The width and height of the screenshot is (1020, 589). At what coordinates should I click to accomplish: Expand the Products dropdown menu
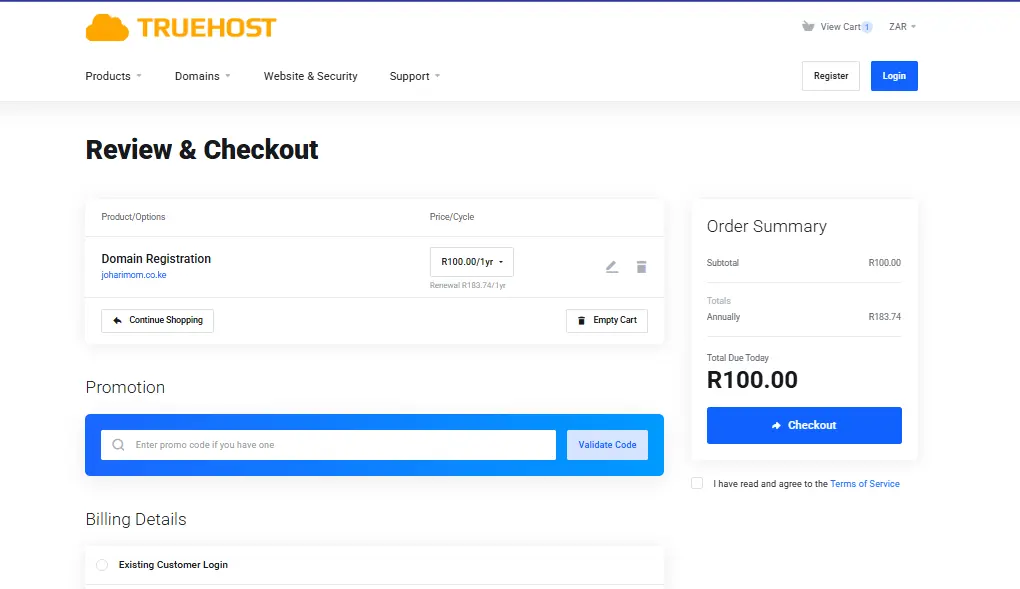click(x=112, y=76)
